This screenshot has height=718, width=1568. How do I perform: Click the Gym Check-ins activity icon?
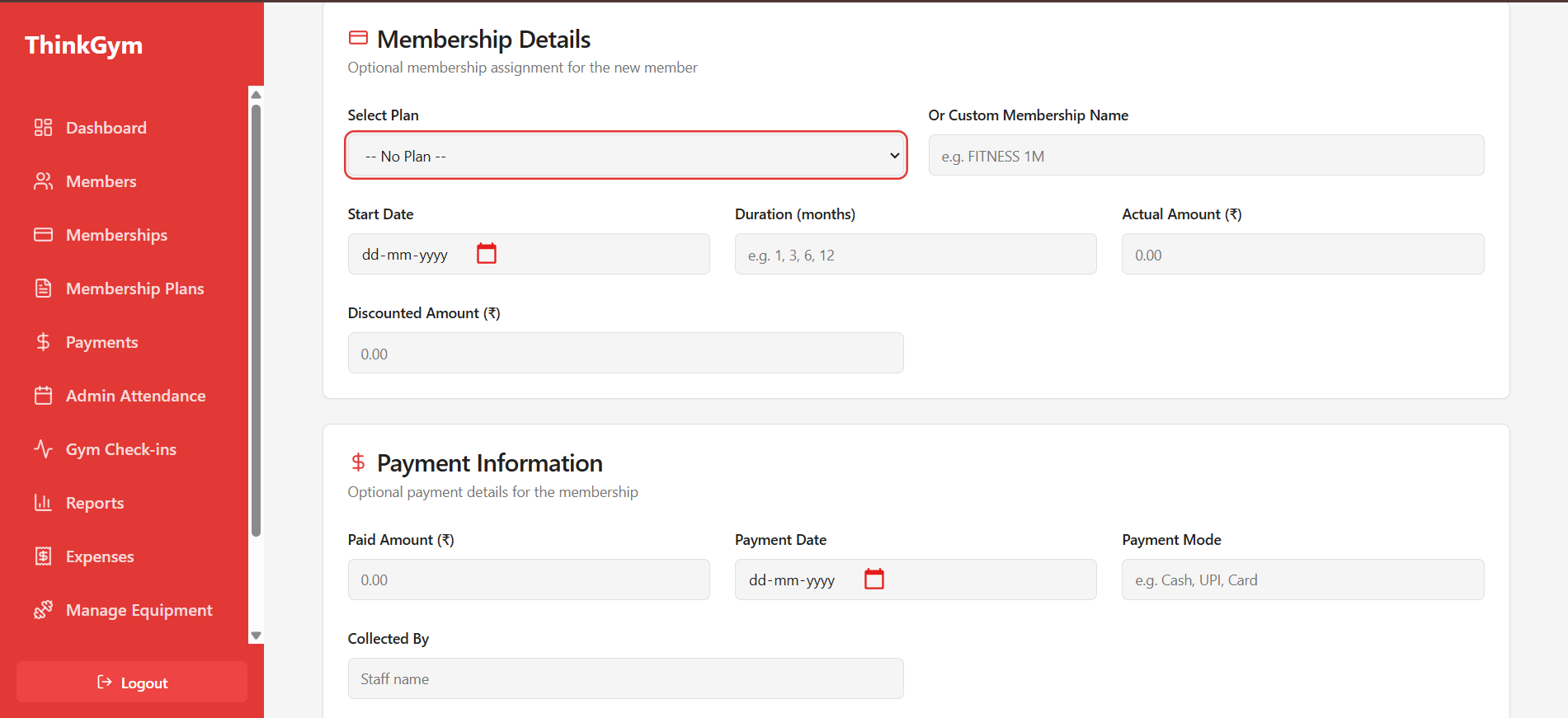tap(43, 449)
